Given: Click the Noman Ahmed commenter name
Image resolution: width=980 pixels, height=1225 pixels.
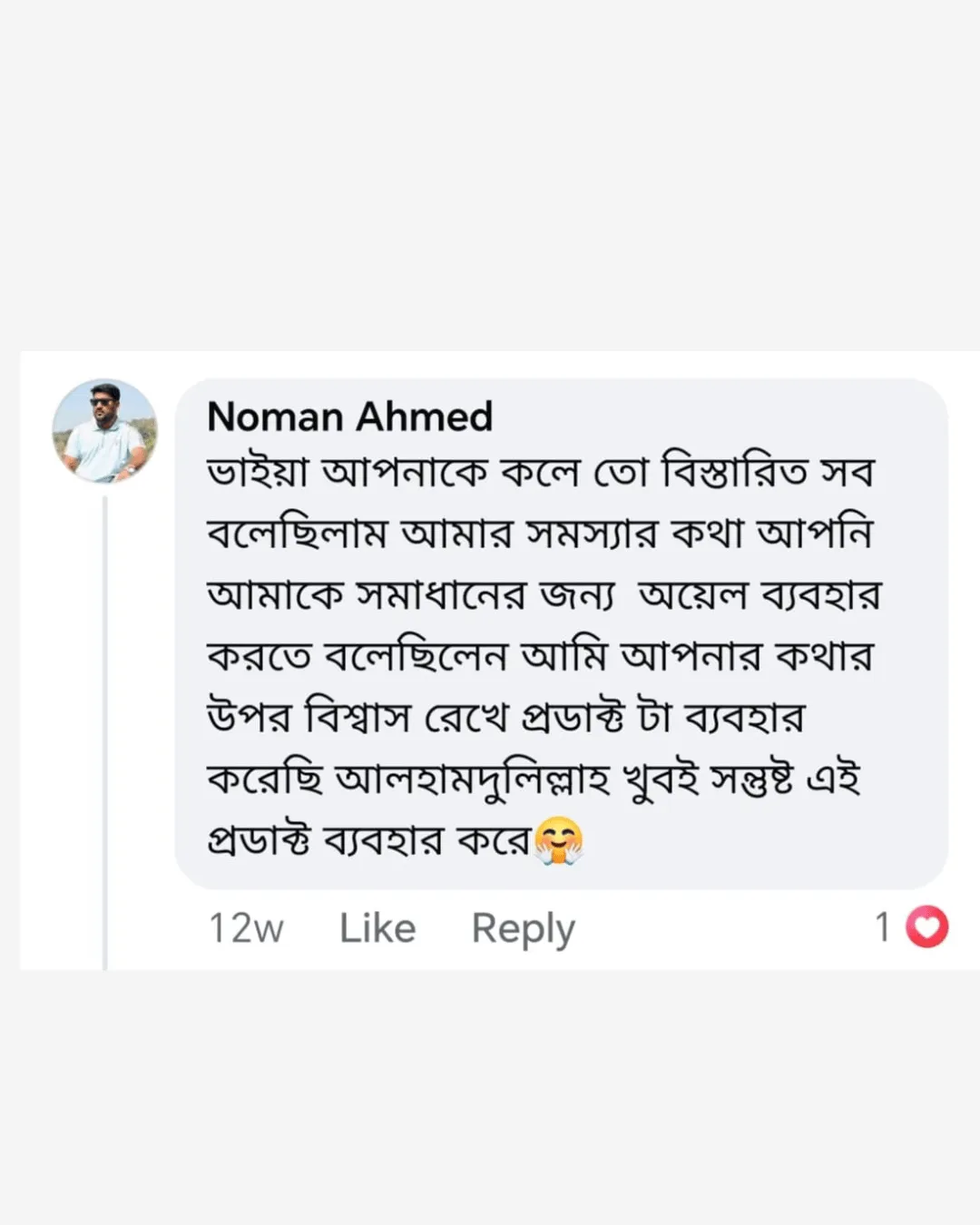Looking at the screenshot, I should [x=349, y=417].
